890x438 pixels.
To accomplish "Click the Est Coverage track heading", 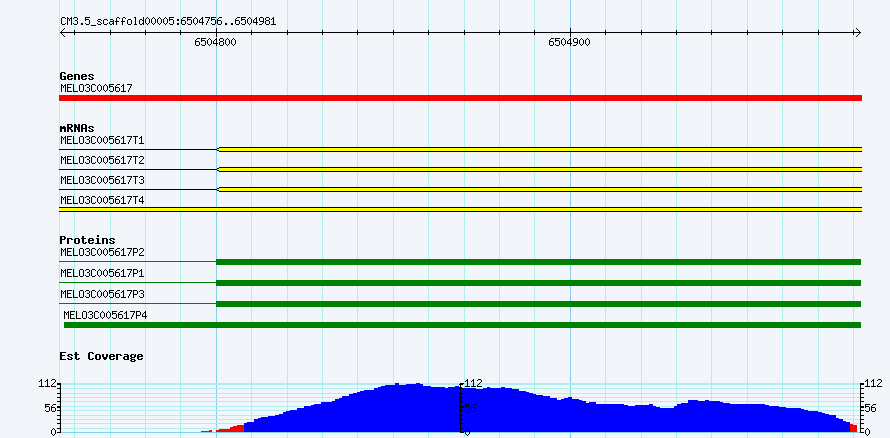I will coord(101,356).
